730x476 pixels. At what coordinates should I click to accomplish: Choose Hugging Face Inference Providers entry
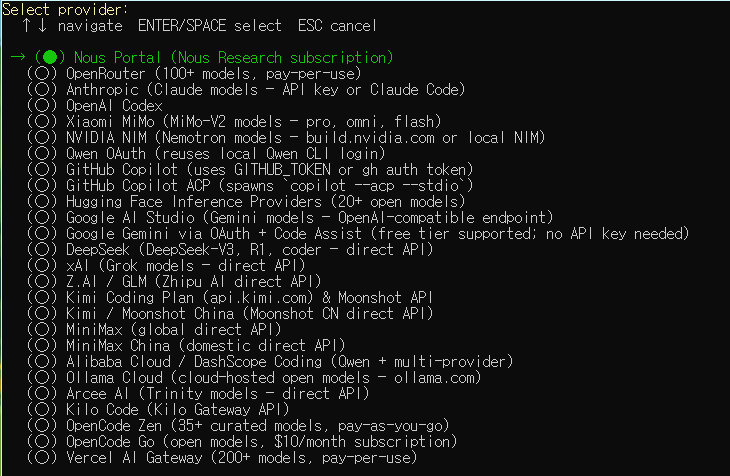pos(246,201)
